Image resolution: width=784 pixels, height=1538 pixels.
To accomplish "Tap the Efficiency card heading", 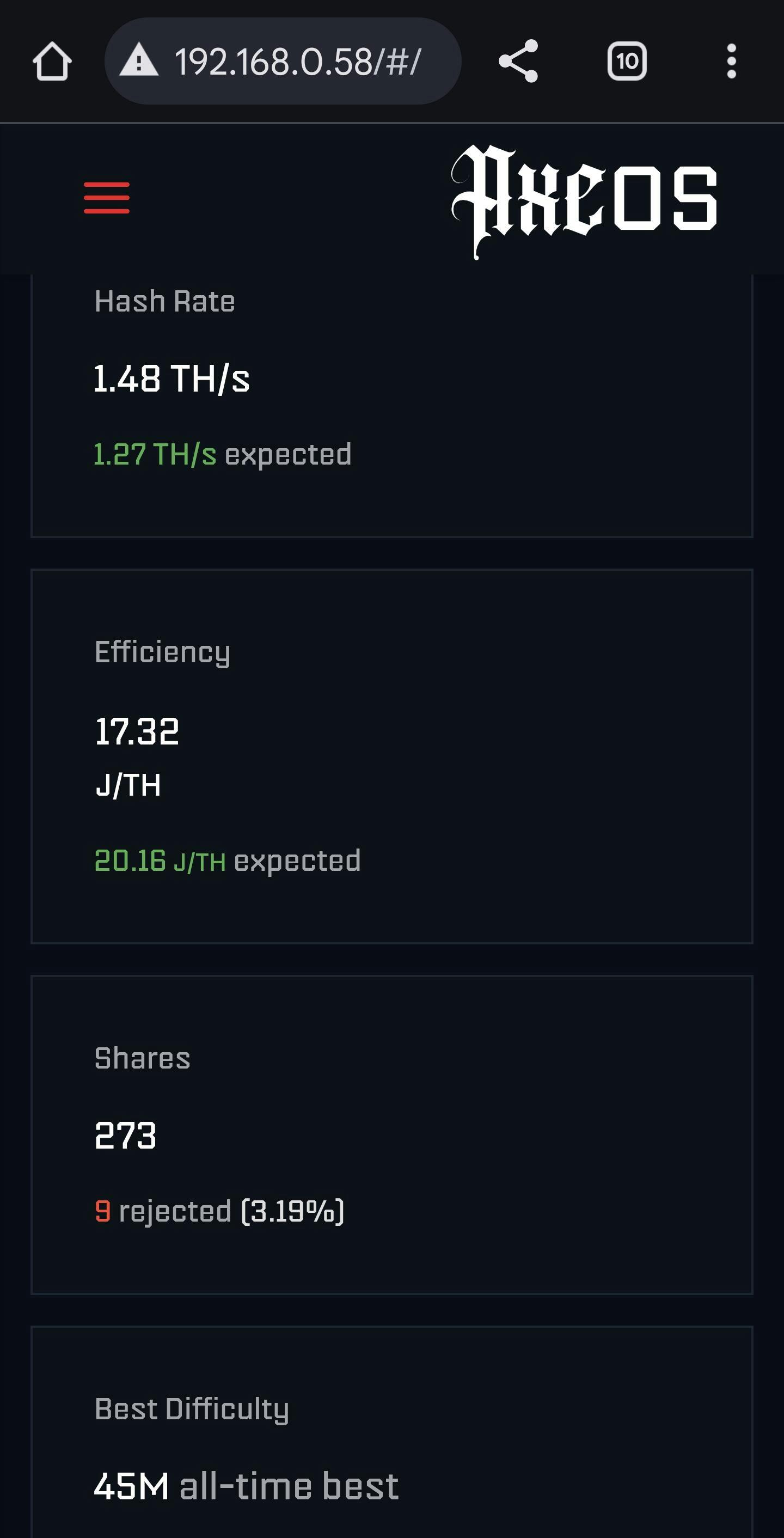I will 162,652.
